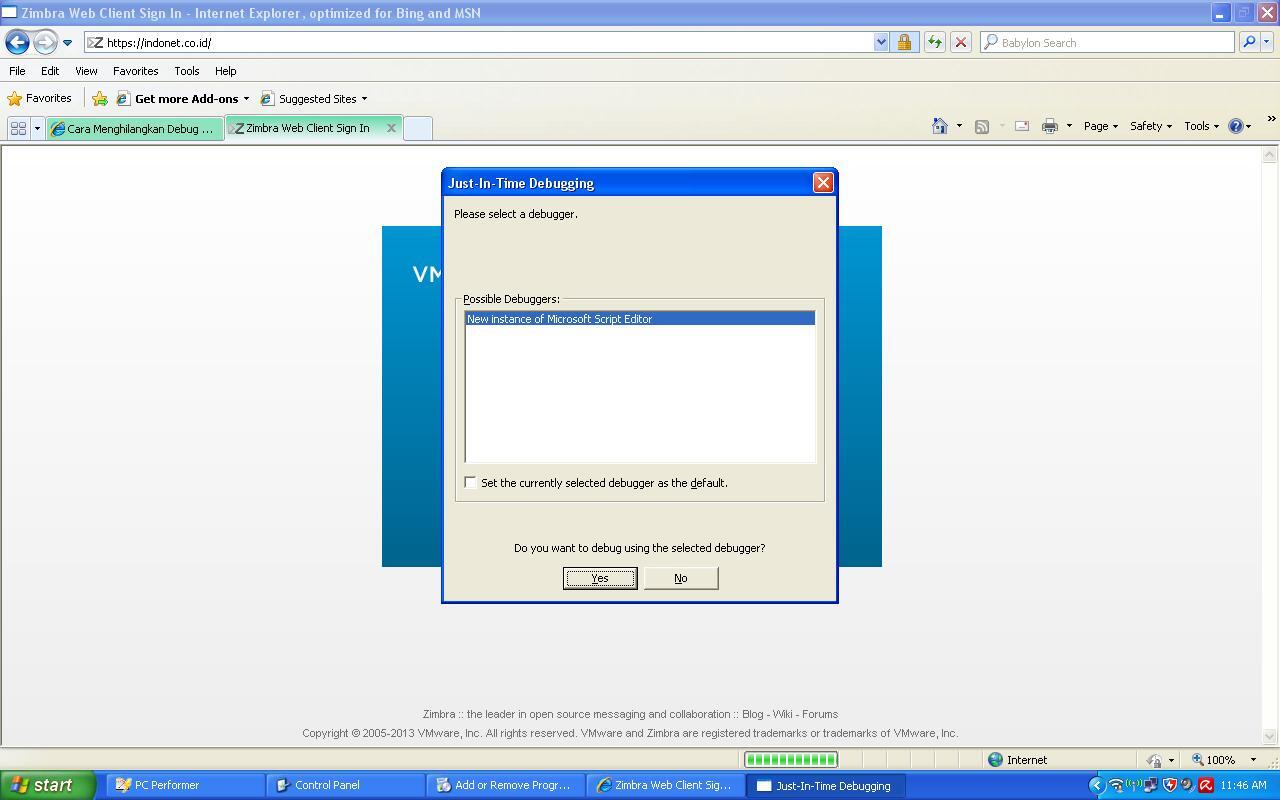This screenshot has height=800, width=1280.
Task: Expand the command bar overflow chevron
Action: 1271,119
